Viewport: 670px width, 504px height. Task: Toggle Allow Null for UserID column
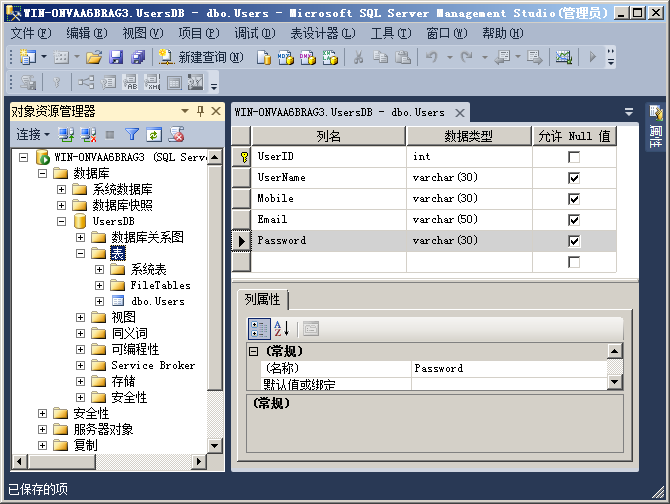coord(574,157)
